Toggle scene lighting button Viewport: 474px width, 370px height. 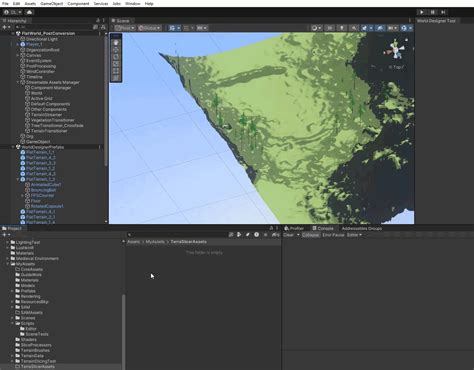[x=342, y=28]
